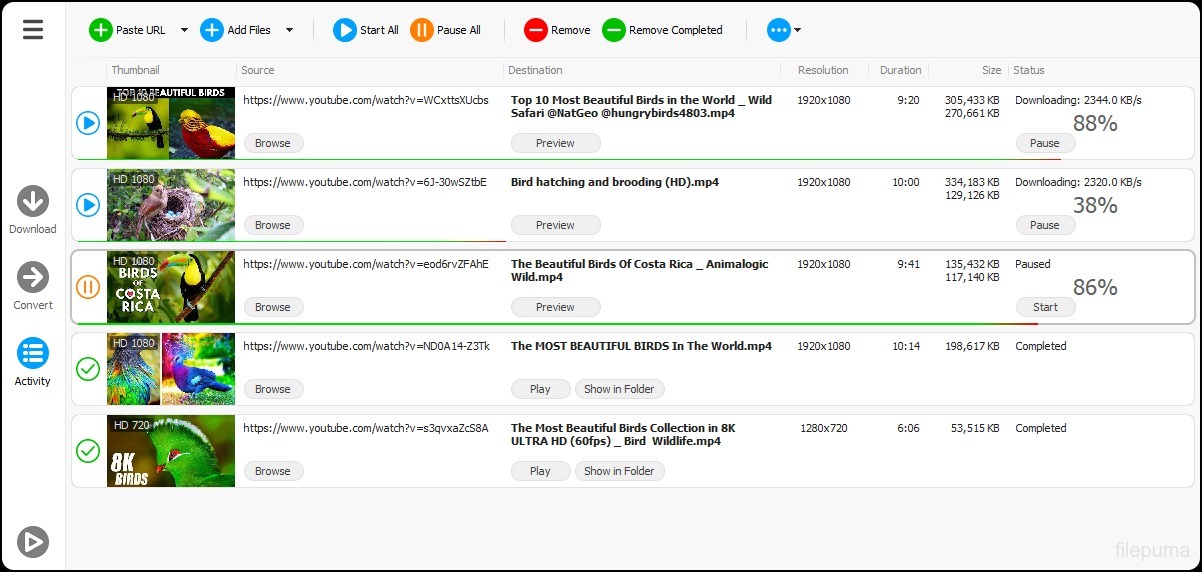Expand the Add Files dropdown arrow
The height and width of the screenshot is (572, 1202).
289,30
